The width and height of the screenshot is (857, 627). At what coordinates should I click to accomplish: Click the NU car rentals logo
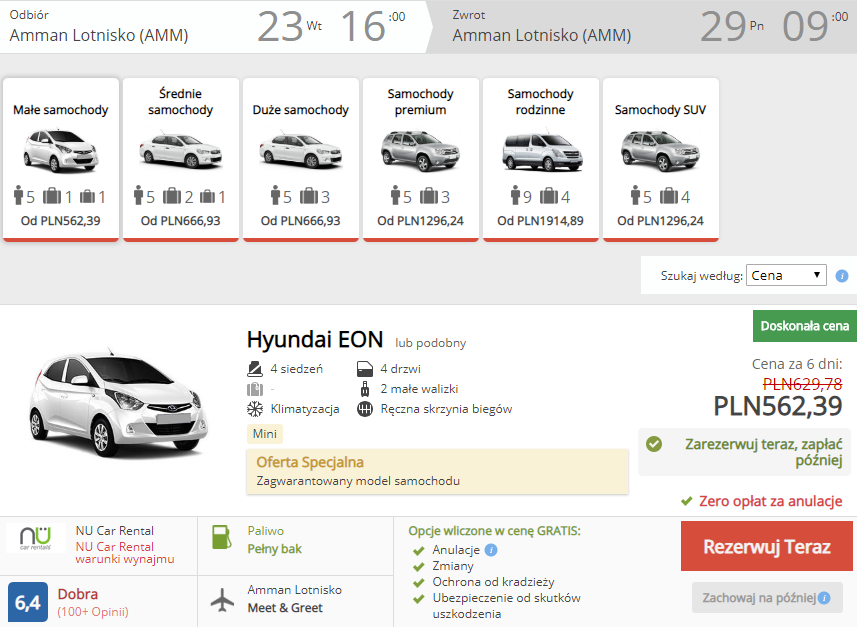point(36,538)
